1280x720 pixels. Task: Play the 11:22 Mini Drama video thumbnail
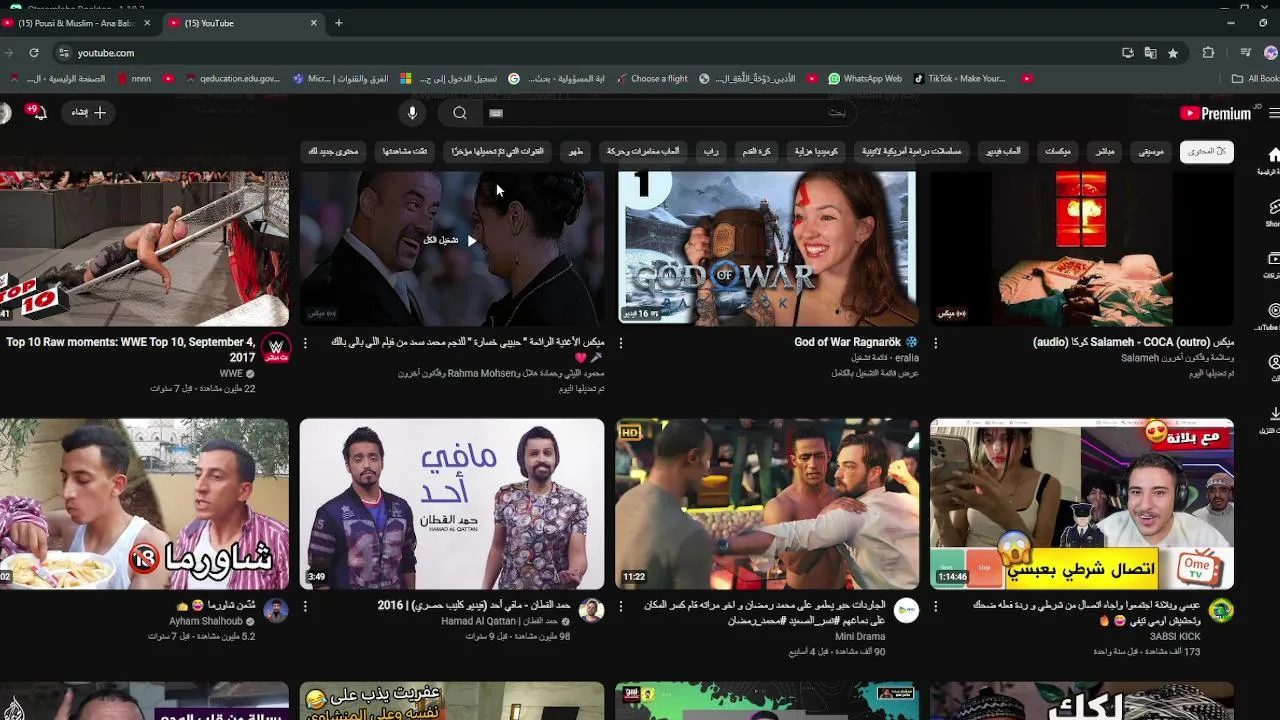767,504
